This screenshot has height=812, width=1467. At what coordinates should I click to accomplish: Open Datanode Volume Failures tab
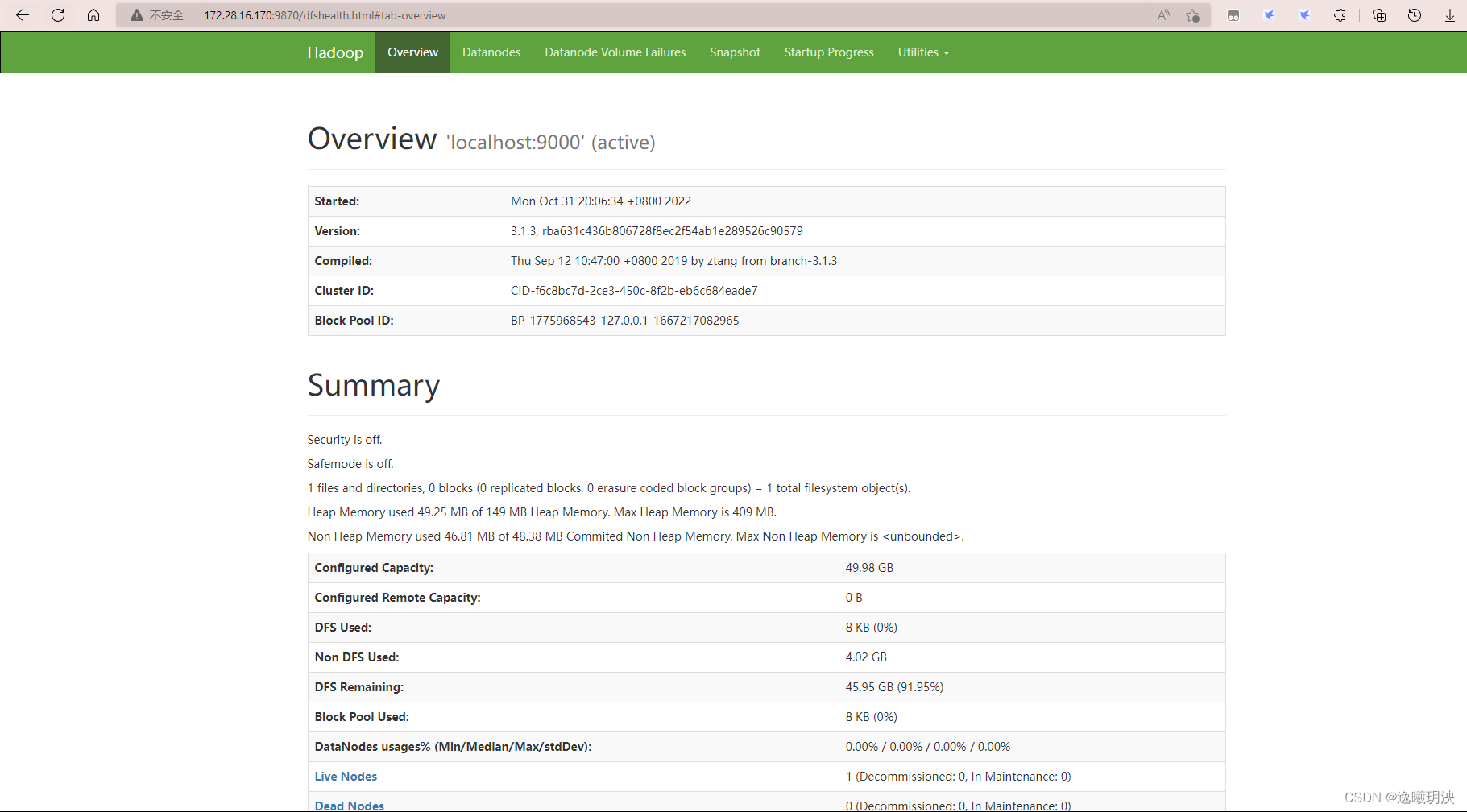pos(615,52)
